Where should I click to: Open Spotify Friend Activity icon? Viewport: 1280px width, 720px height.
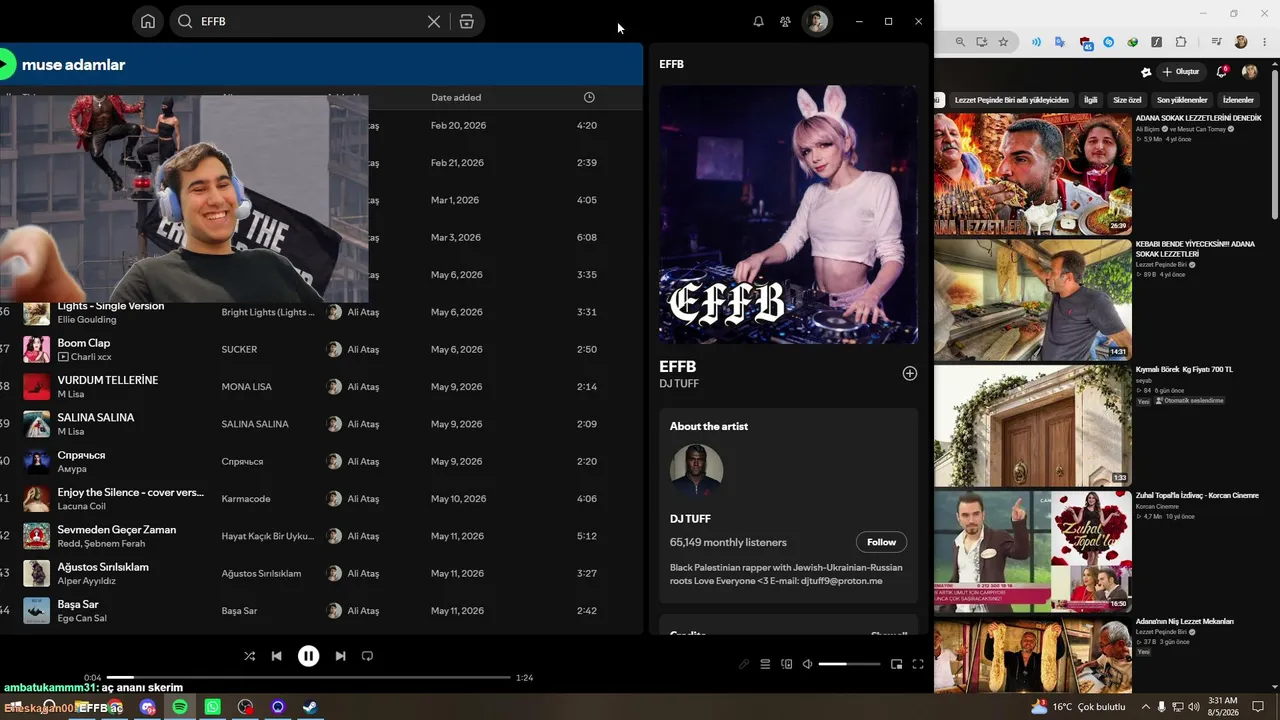click(786, 21)
